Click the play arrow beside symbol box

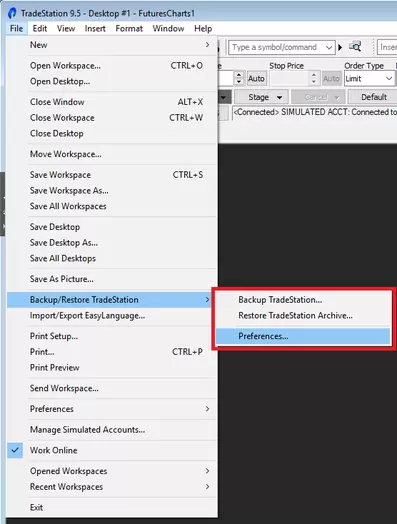[x=340, y=47]
